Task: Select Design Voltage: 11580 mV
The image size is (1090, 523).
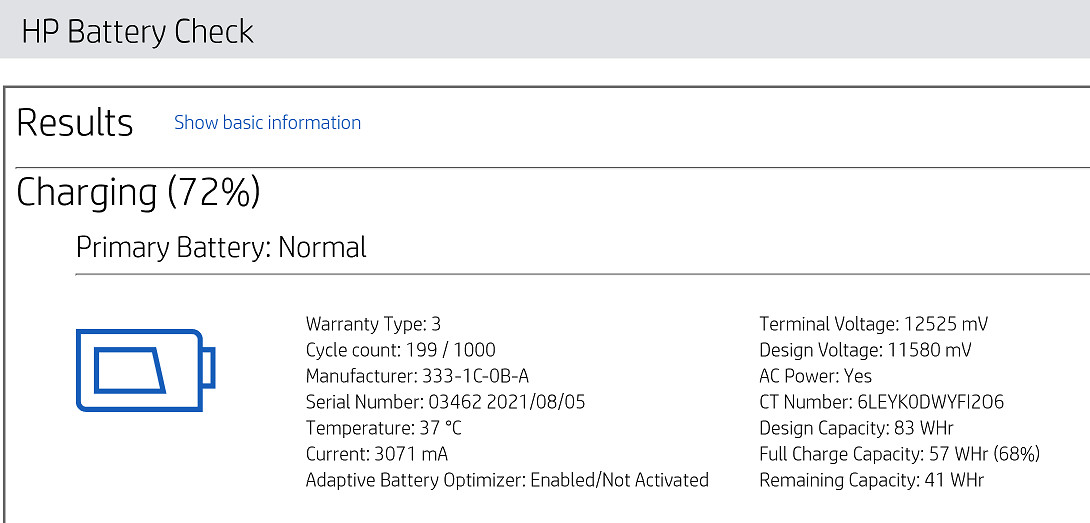Action: coord(865,350)
